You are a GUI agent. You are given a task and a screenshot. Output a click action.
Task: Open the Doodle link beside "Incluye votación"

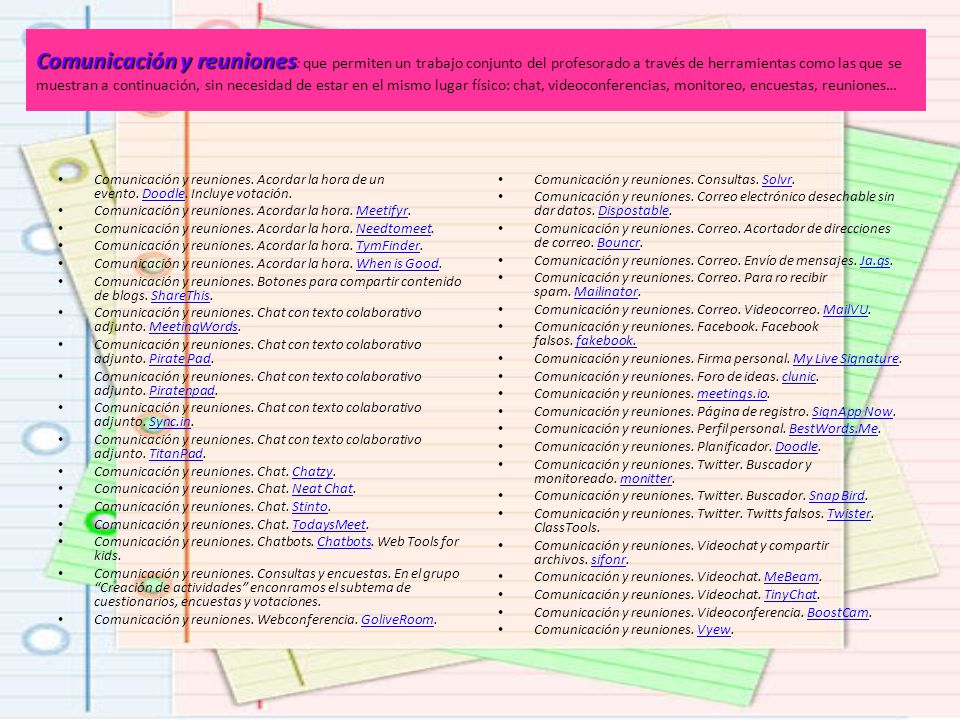163,193
